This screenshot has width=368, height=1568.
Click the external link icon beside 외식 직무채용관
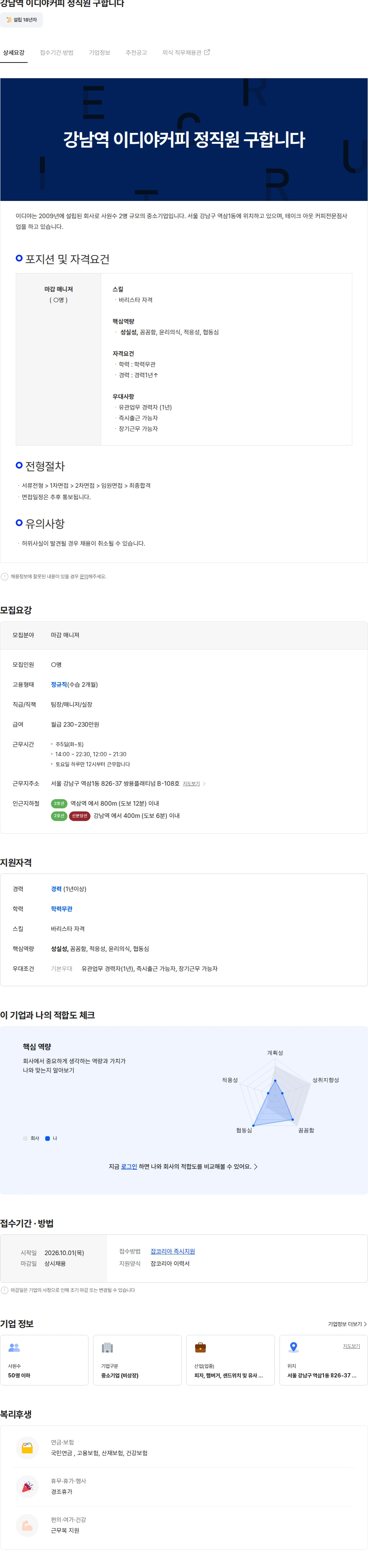[207, 53]
